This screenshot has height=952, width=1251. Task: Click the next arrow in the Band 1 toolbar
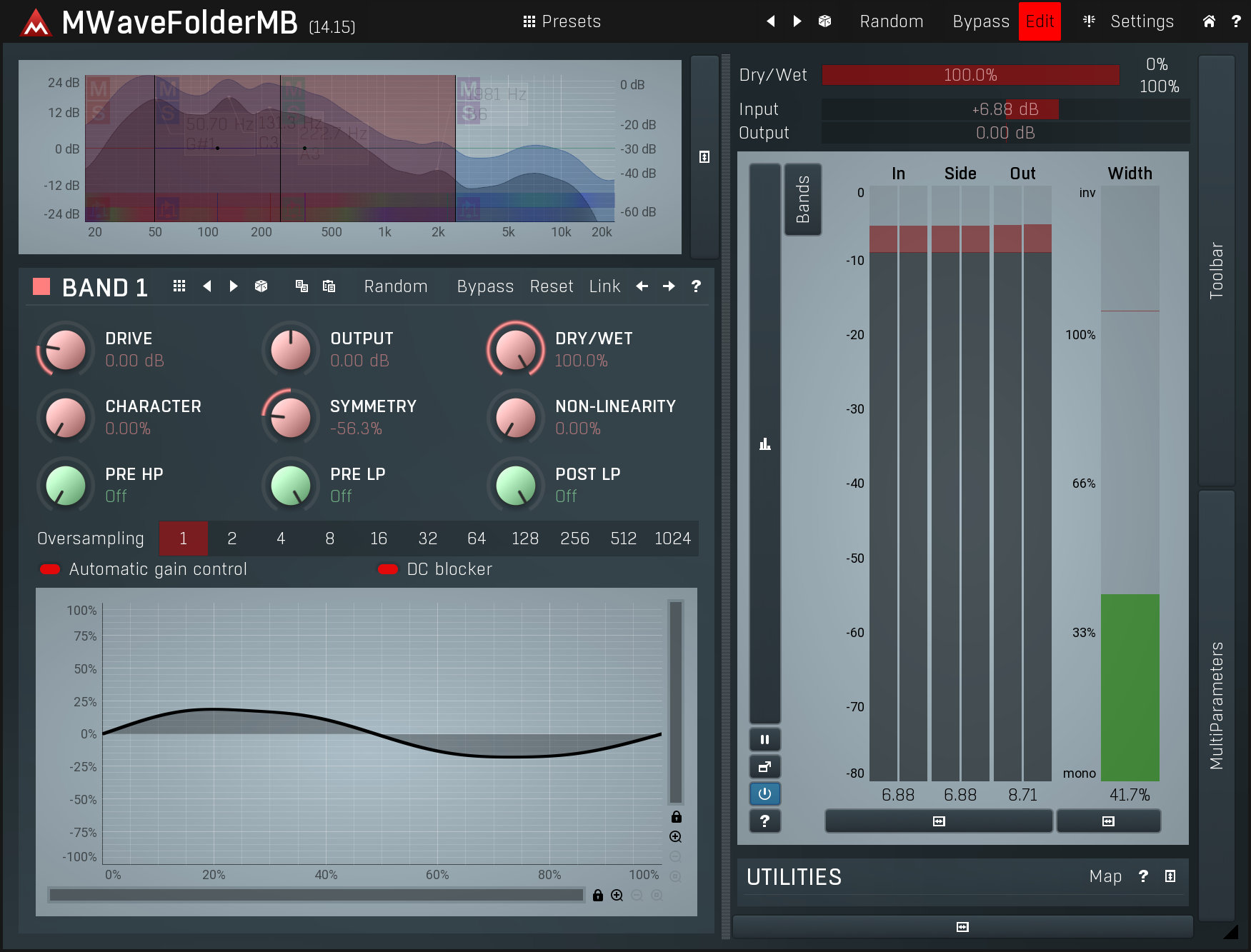(233, 286)
